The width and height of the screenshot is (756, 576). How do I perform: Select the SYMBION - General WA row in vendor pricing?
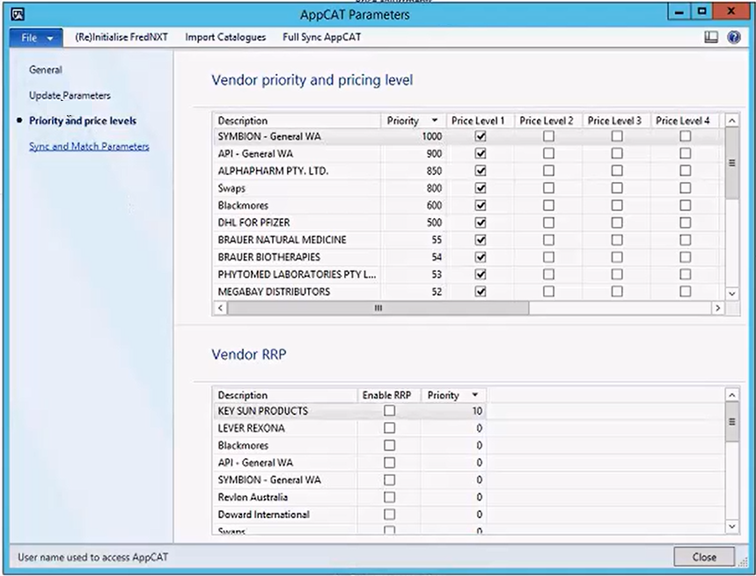[468, 136]
